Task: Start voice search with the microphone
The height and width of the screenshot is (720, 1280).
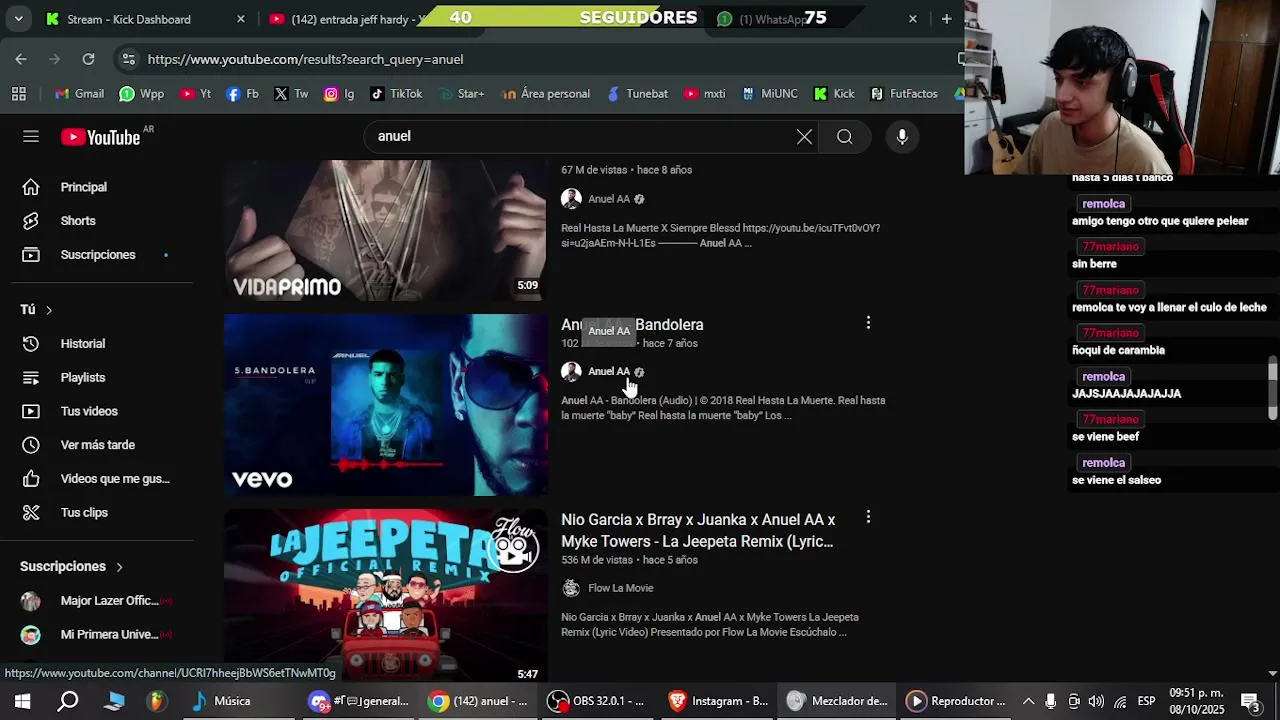Action: (902, 137)
